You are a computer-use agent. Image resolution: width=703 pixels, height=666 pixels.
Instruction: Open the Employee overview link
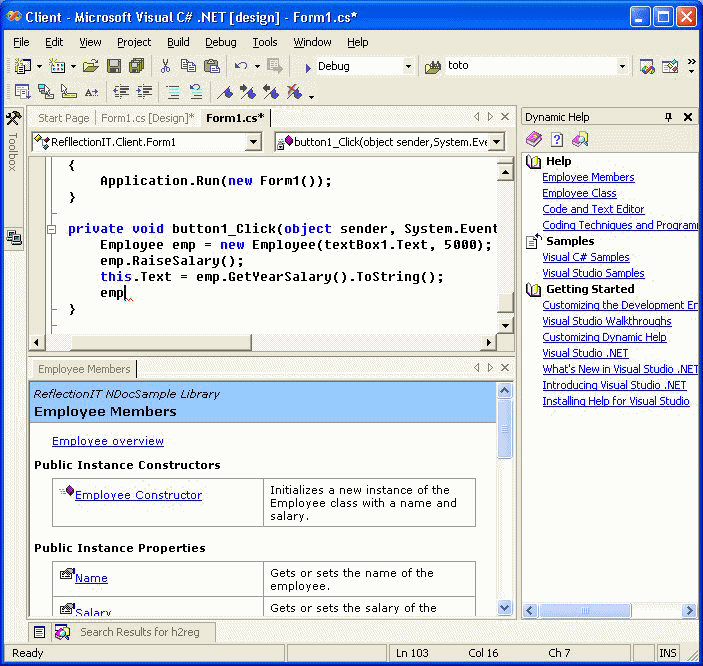[108, 441]
